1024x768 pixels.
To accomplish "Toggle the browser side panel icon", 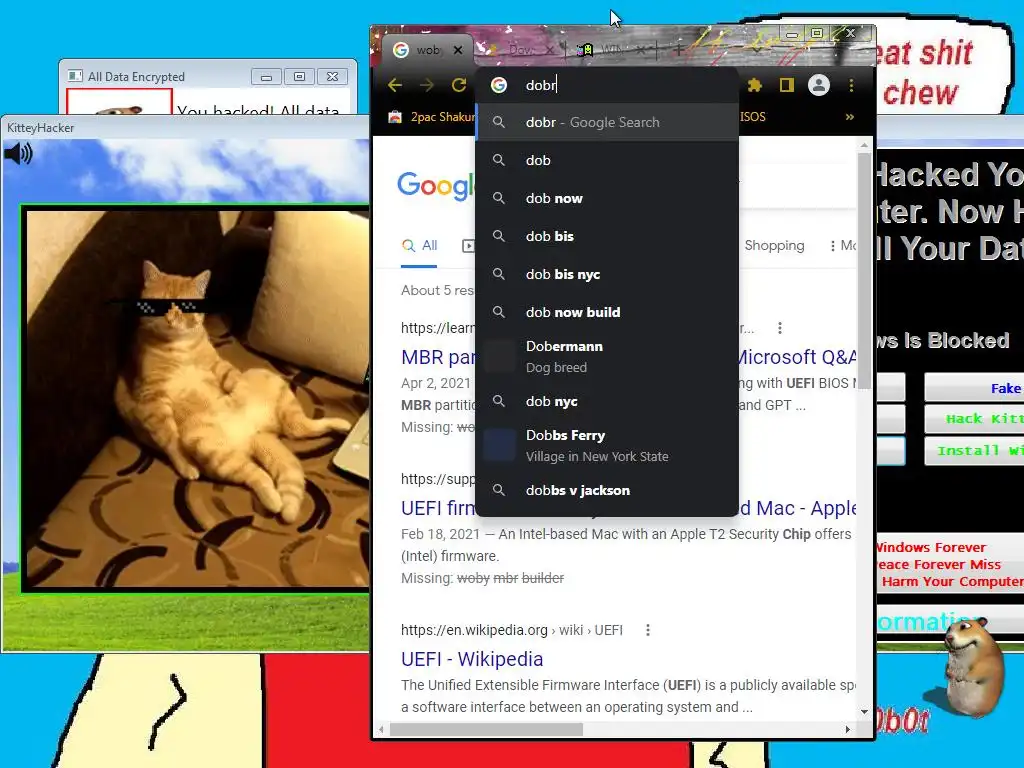I will coord(787,85).
